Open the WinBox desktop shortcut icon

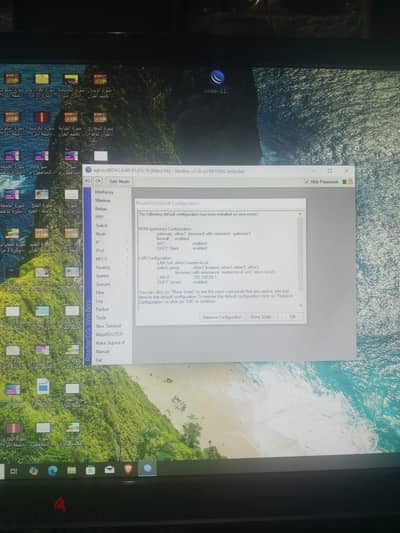click(x=216, y=78)
